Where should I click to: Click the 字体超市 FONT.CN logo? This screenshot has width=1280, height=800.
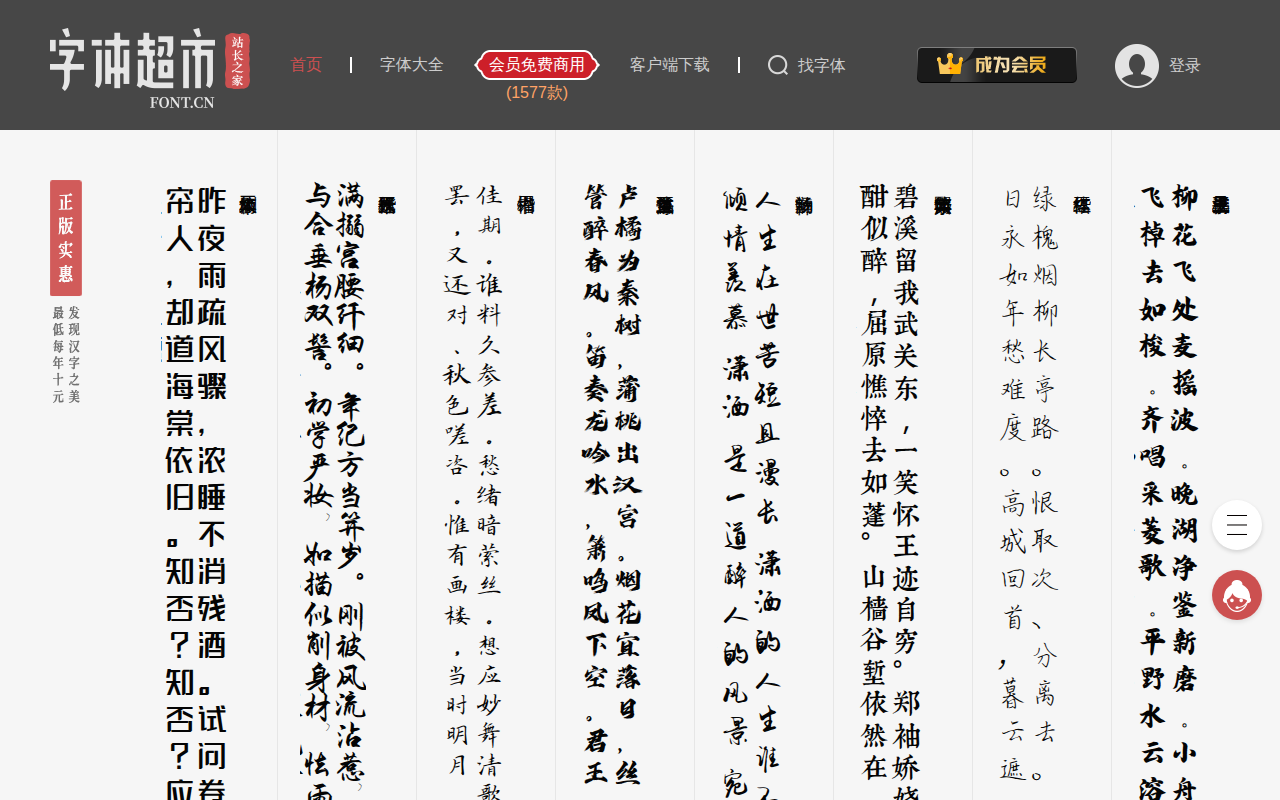click(x=150, y=68)
